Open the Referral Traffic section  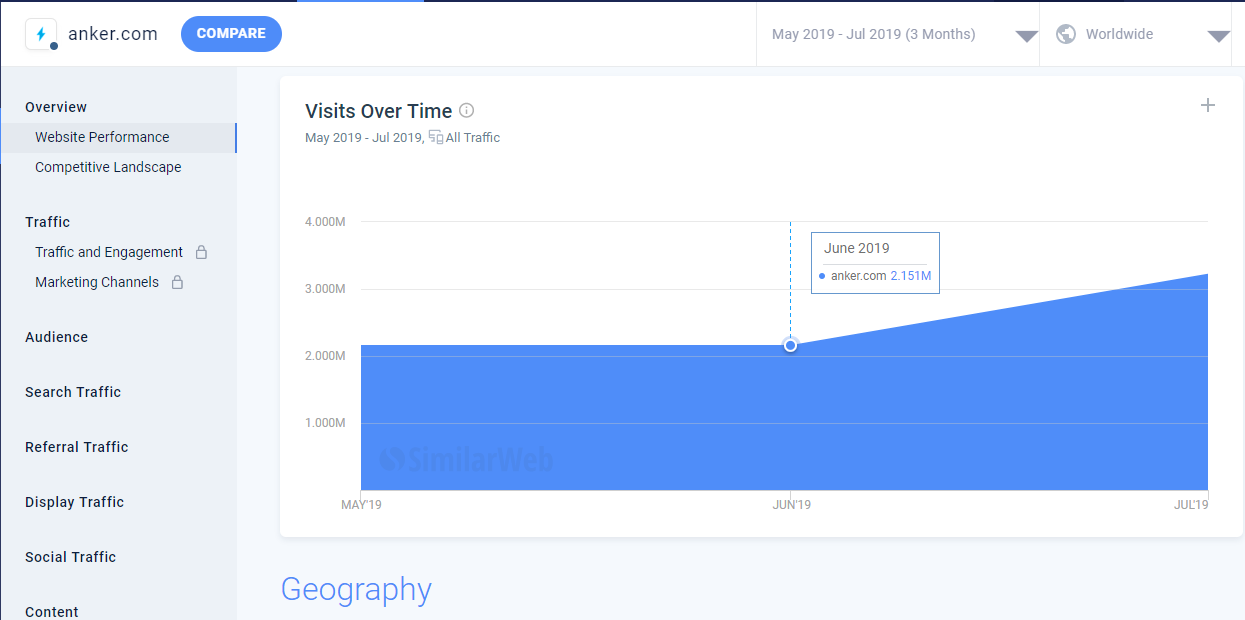(77, 447)
